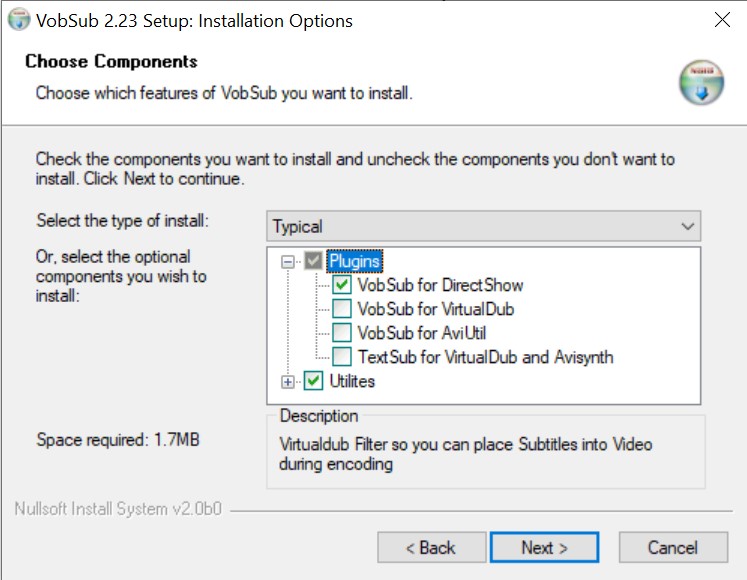Image resolution: width=747 pixels, height=580 pixels.
Task: Select the VobSub for VirtualDub label
Action: [x=436, y=309]
